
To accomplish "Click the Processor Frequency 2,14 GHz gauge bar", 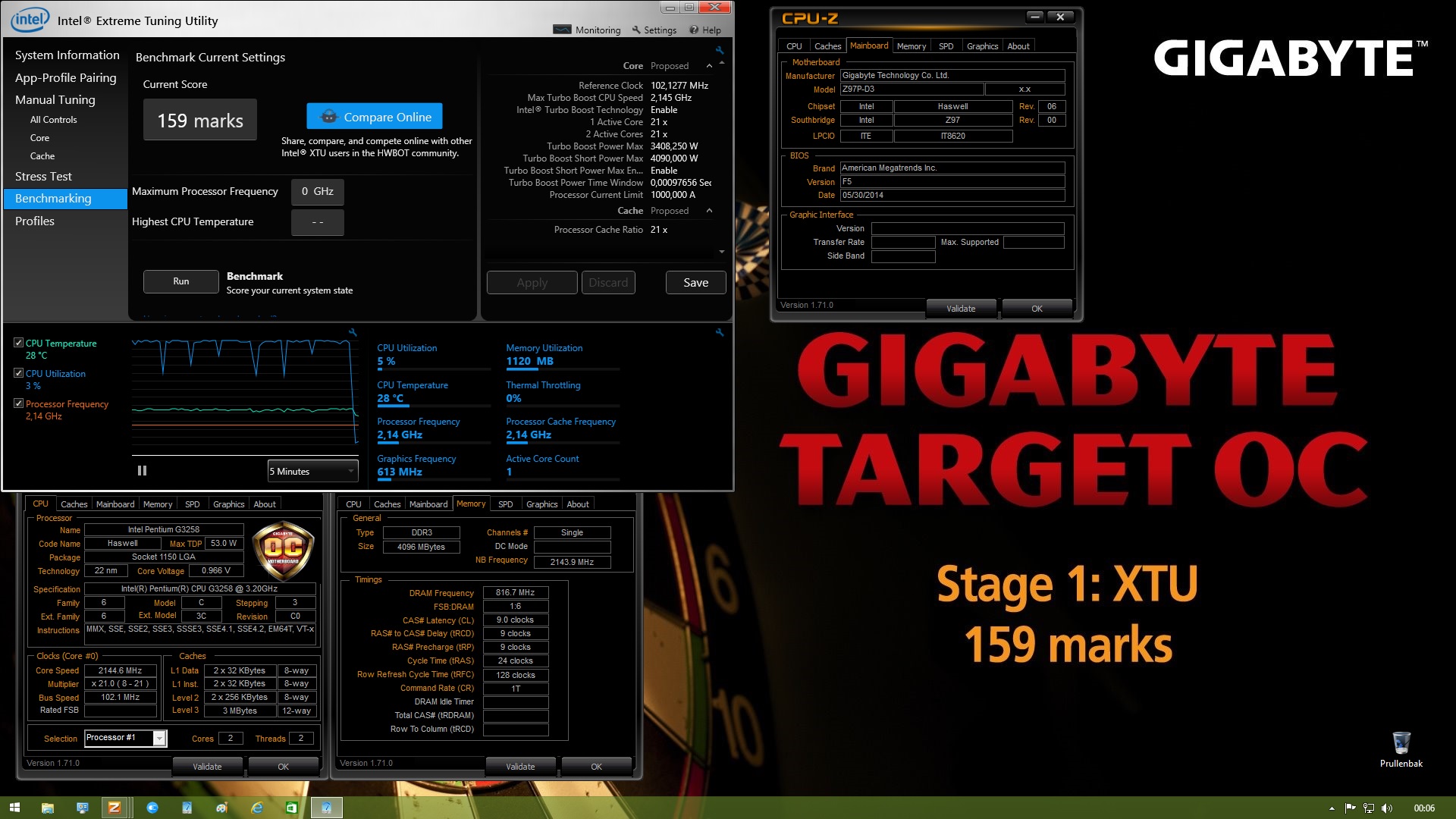I will coord(434,443).
